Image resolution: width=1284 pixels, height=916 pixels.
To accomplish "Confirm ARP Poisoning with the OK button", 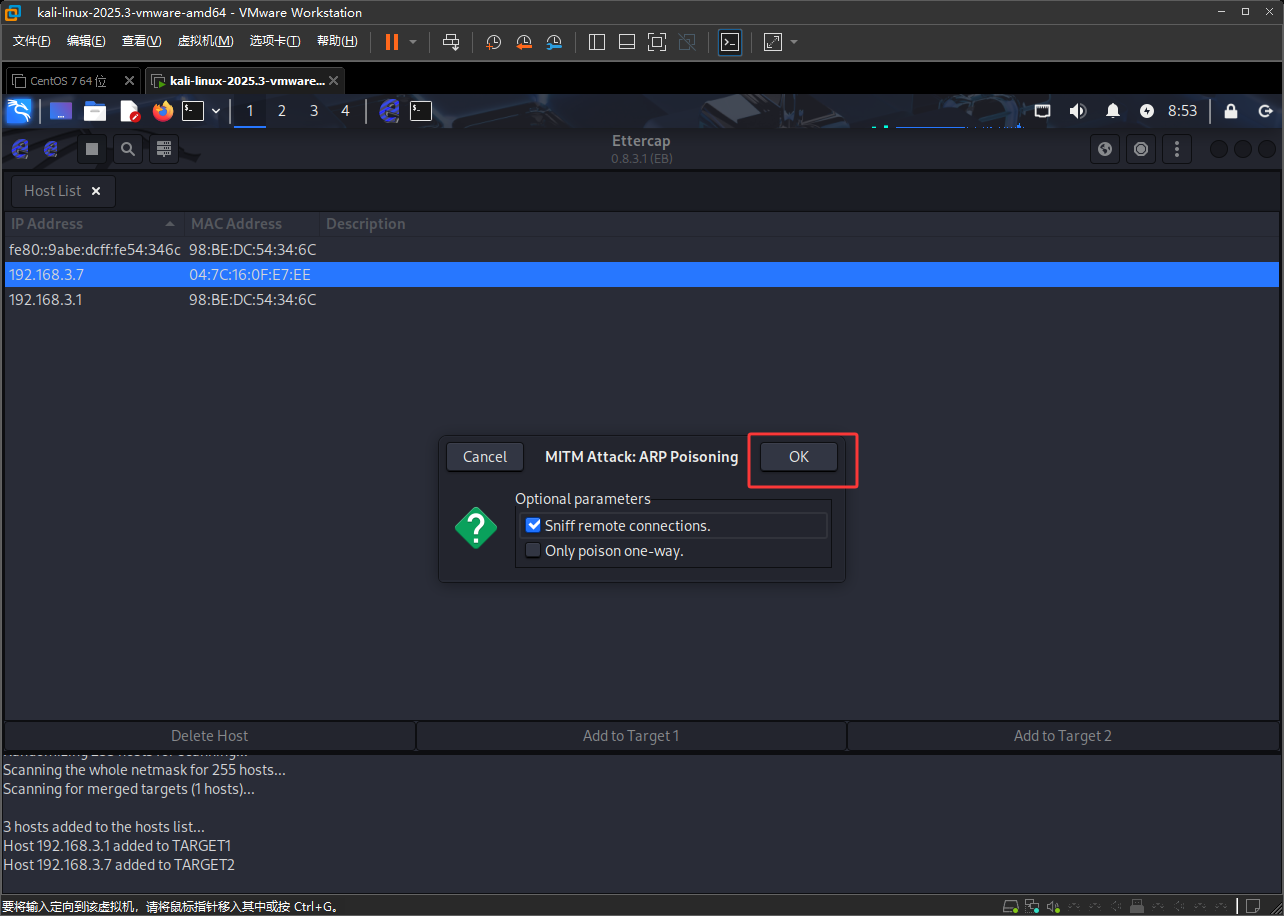I will (x=798, y=456).
